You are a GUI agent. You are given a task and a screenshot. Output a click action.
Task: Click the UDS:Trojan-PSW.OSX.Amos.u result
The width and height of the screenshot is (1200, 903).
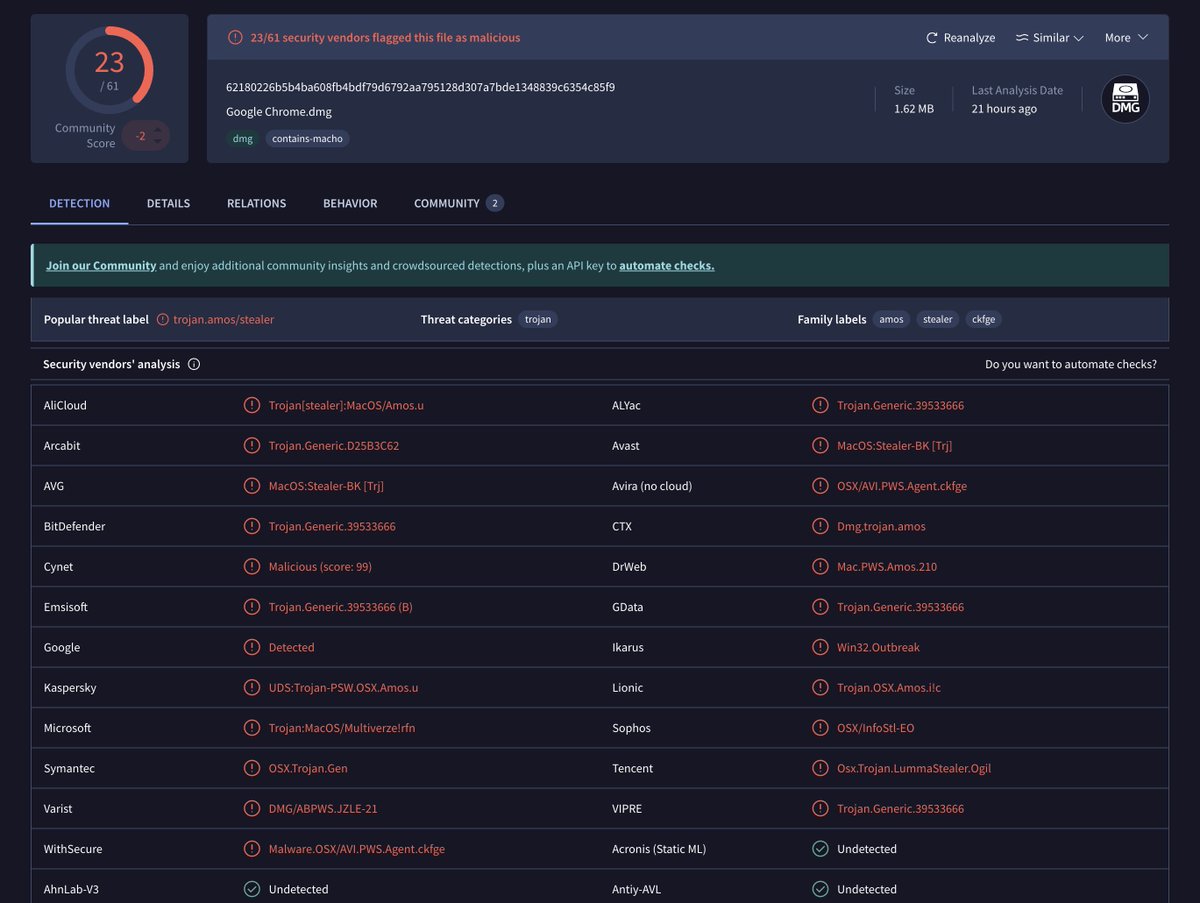tap(343, 688)
